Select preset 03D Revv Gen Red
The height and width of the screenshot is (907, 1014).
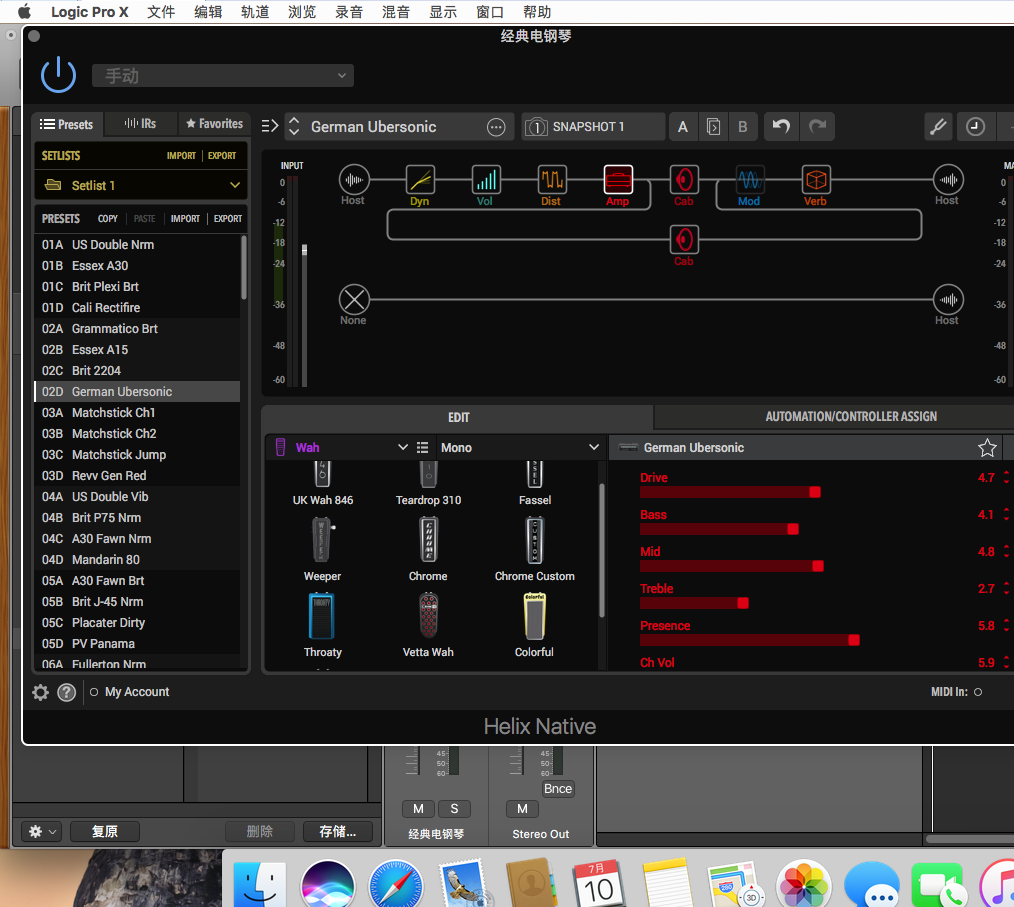137,476
